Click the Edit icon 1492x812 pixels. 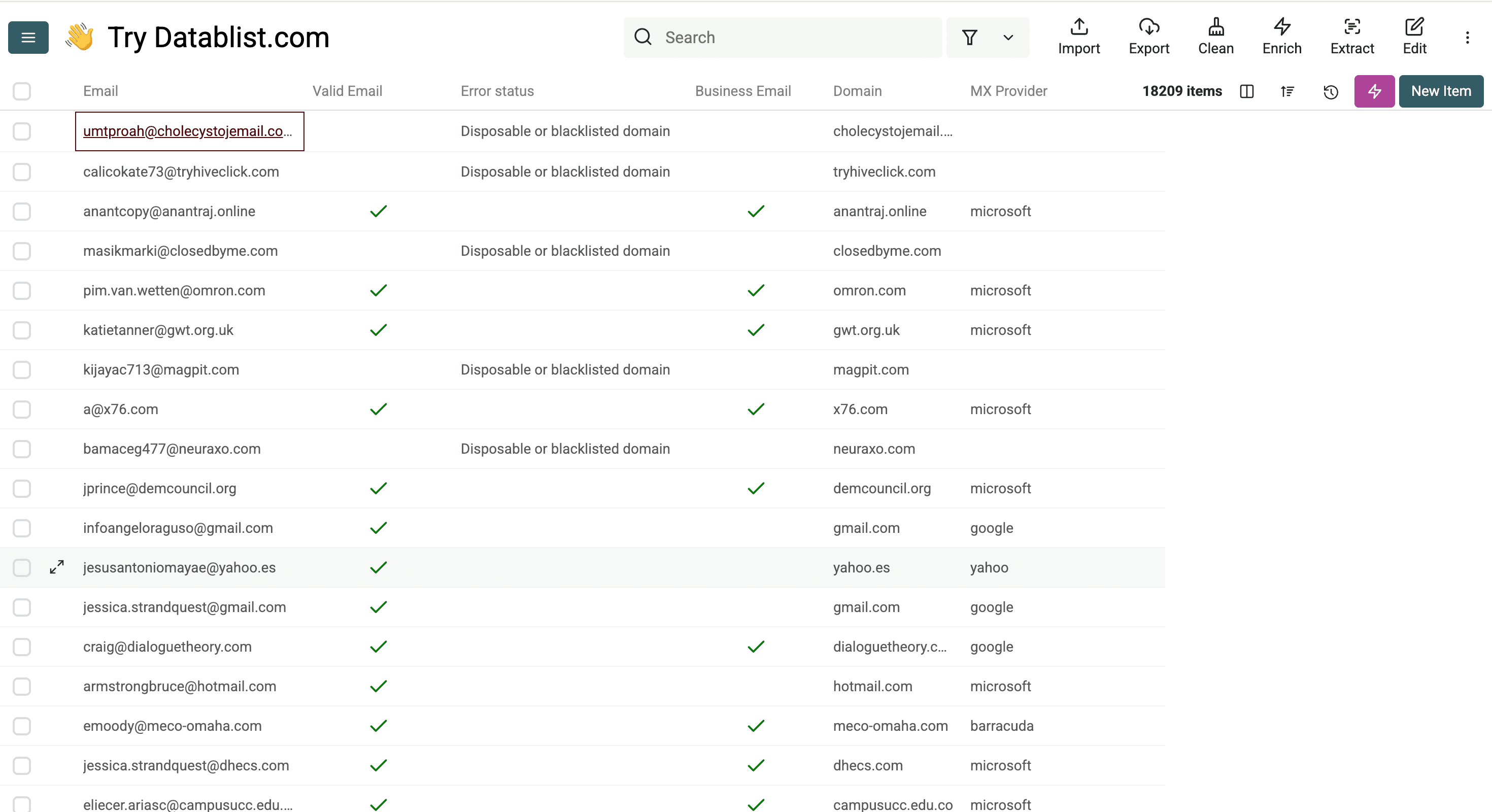click(1414, 37)
